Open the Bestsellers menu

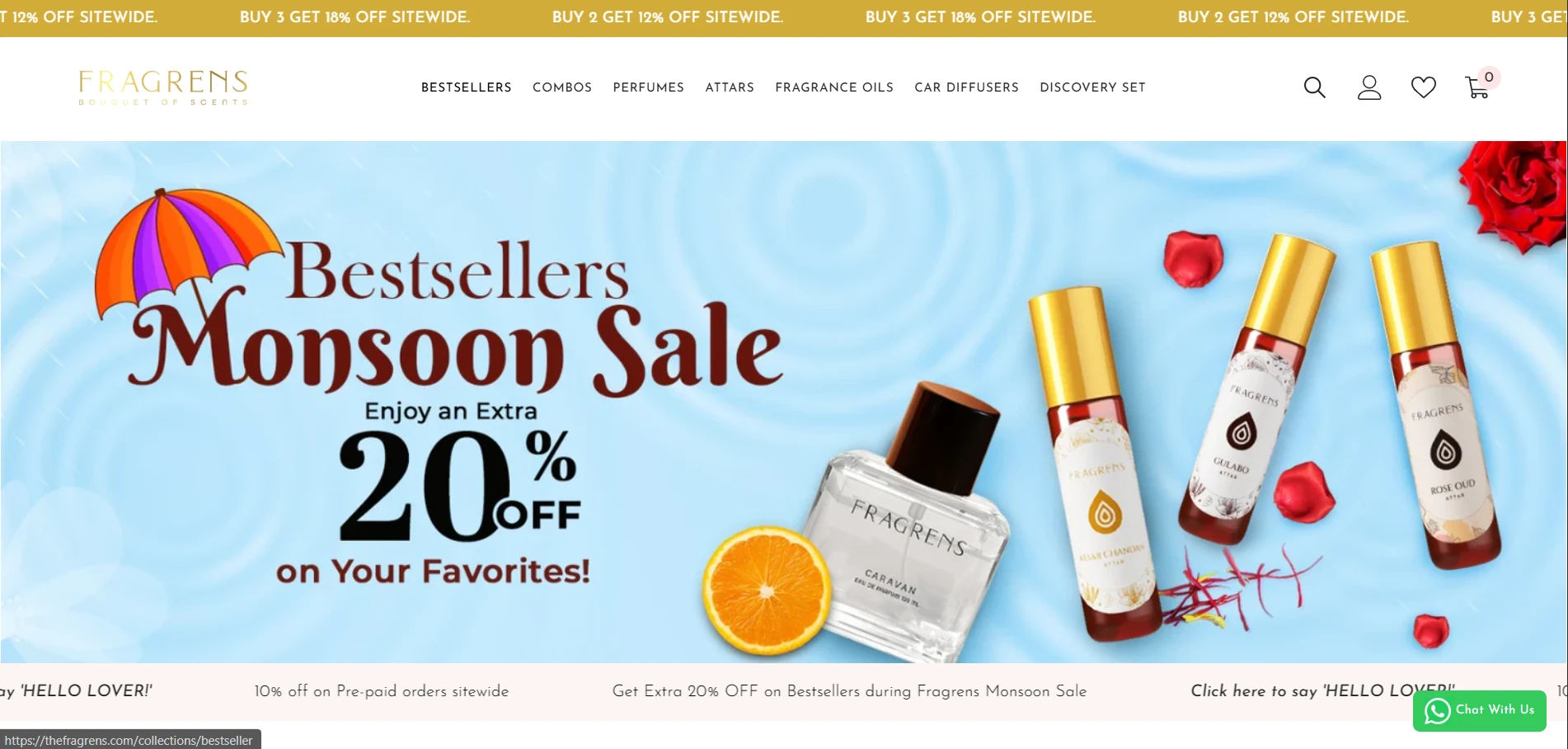pyautogui.click(x=467, y=87)
